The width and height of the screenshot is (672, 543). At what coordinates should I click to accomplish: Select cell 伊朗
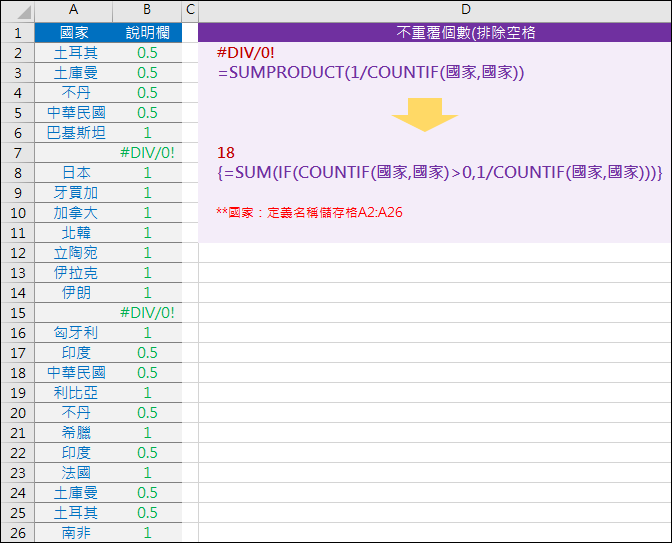pyautogui.click(x=74, y=293)
